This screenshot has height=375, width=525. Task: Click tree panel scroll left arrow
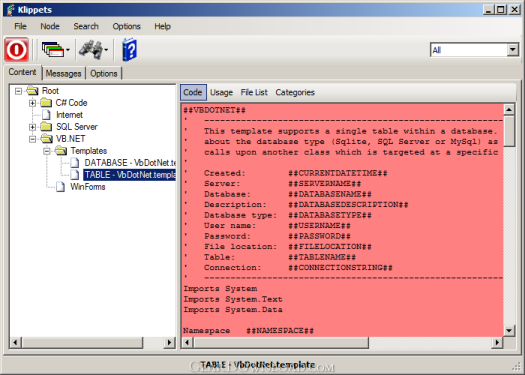tap(15, 343)
